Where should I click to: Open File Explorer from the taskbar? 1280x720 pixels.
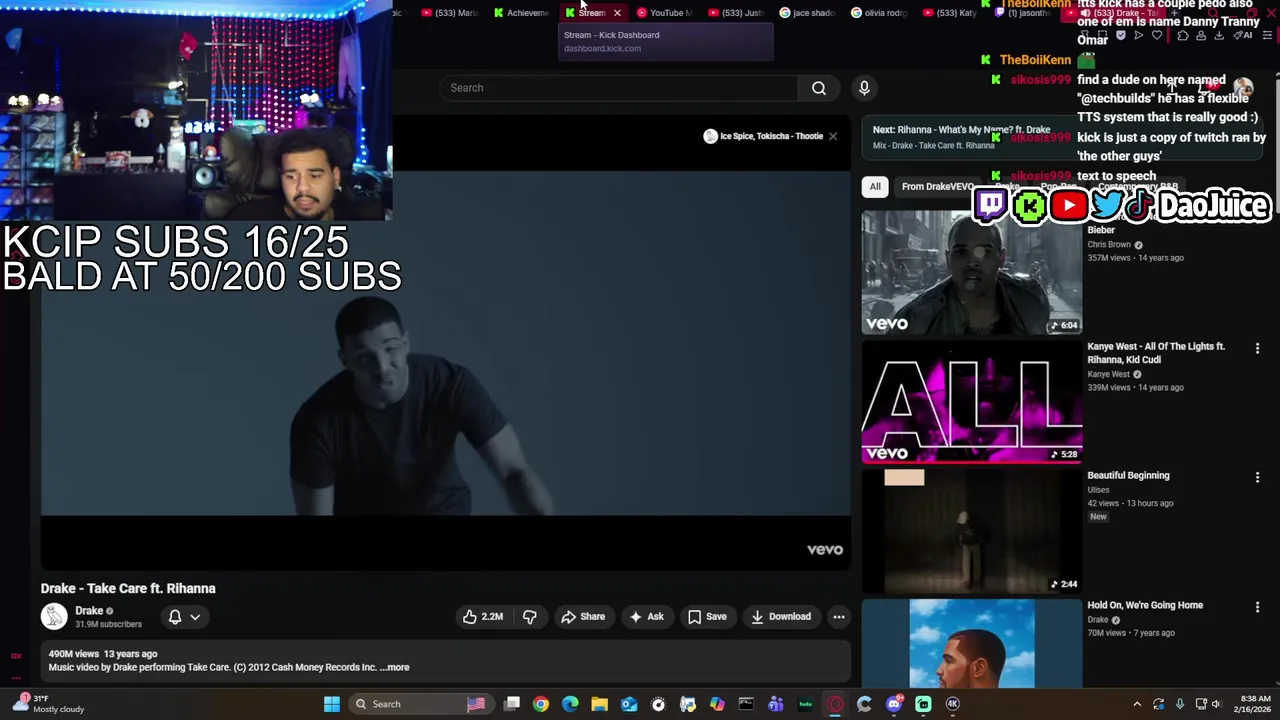599,704
